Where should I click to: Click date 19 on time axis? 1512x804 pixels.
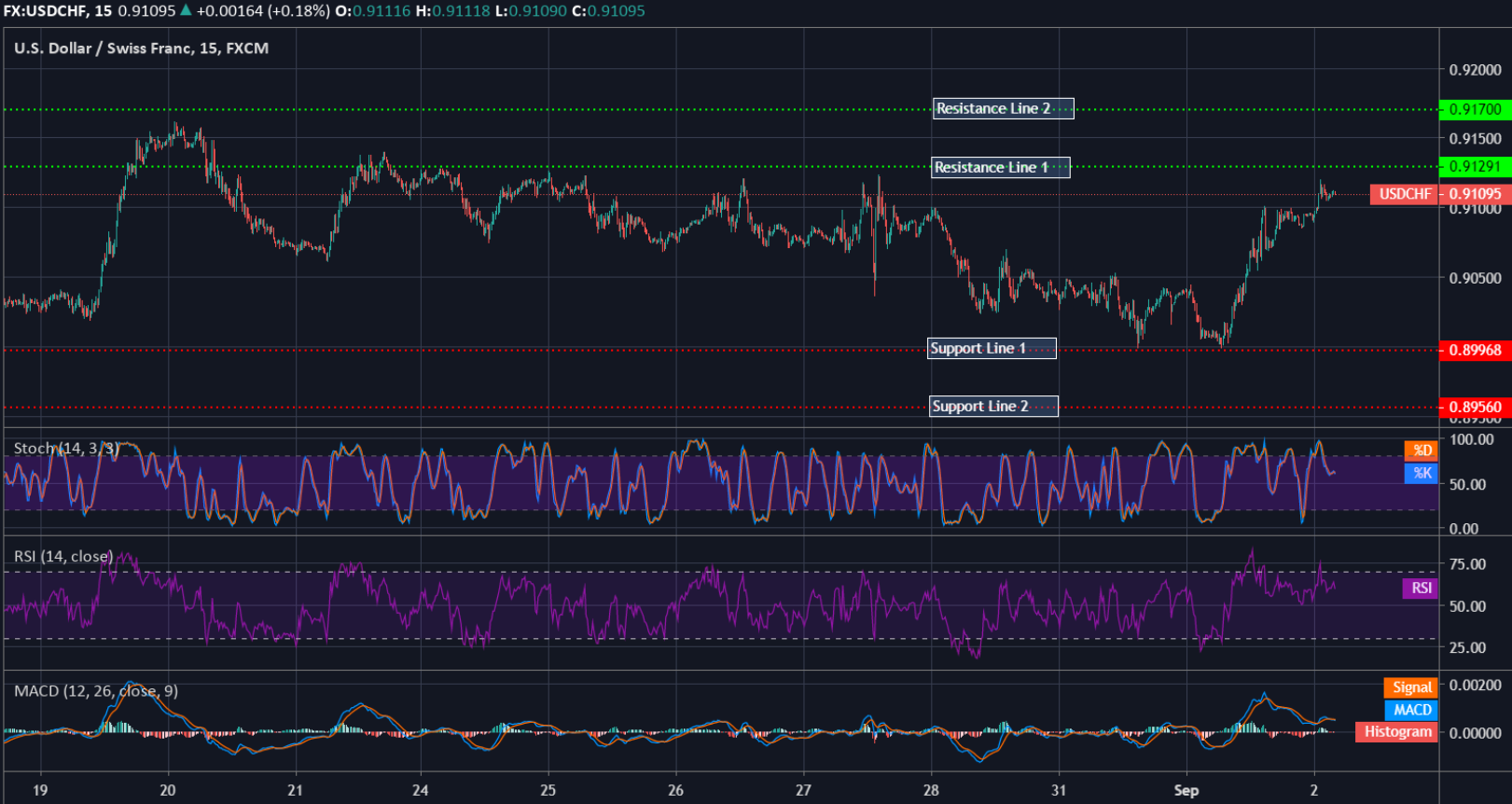tap(40, 791)
